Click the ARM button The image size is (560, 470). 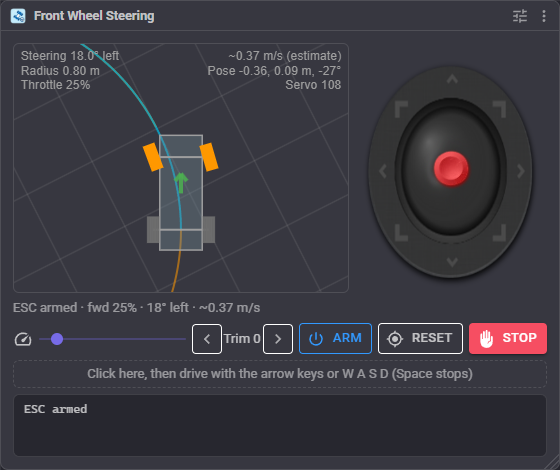pyautogui.click(x=335, y=338)
